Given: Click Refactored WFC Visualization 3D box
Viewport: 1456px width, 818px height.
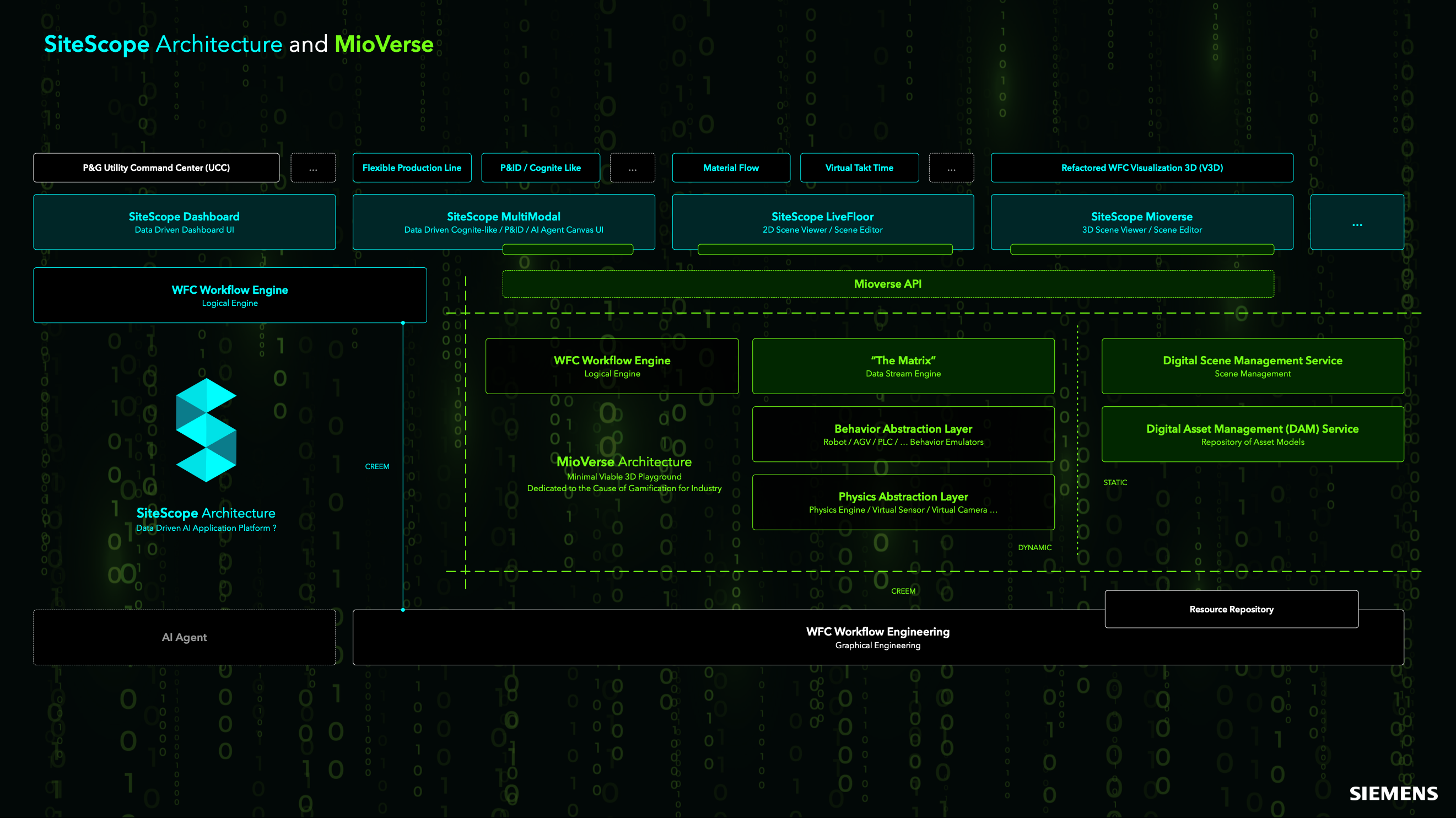Looking at the screenshot, I should tap(1142, 168).
